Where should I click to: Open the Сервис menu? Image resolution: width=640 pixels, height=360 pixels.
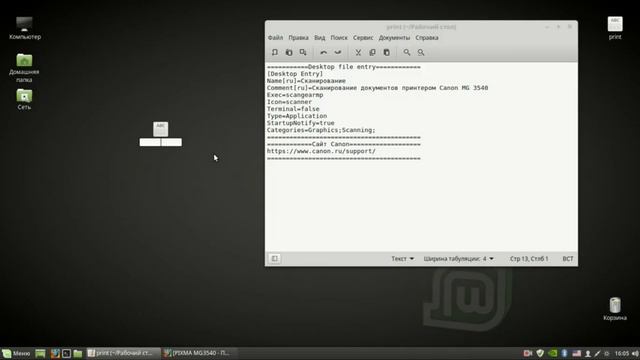point(363,38)
